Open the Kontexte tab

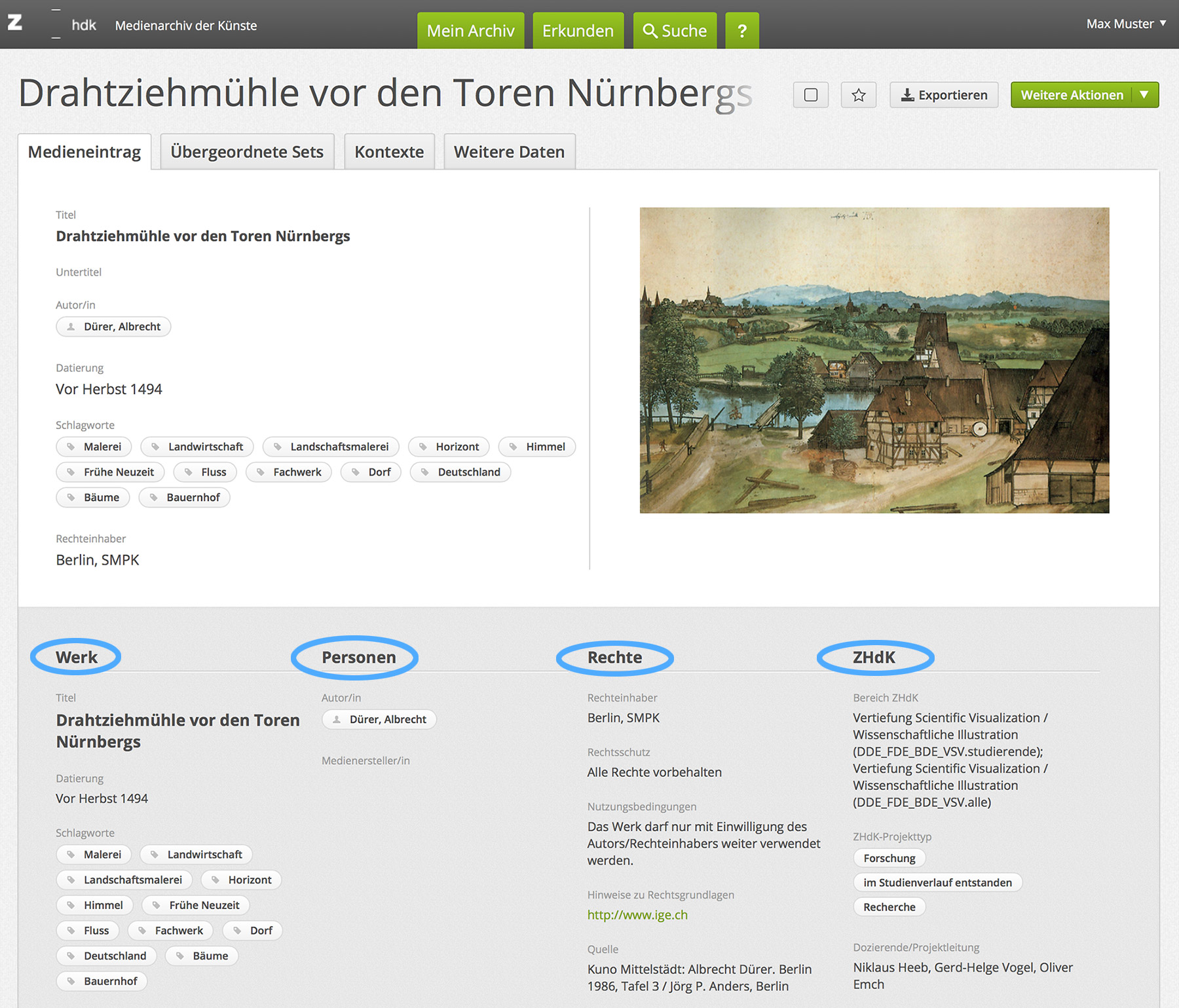point(389,152)
